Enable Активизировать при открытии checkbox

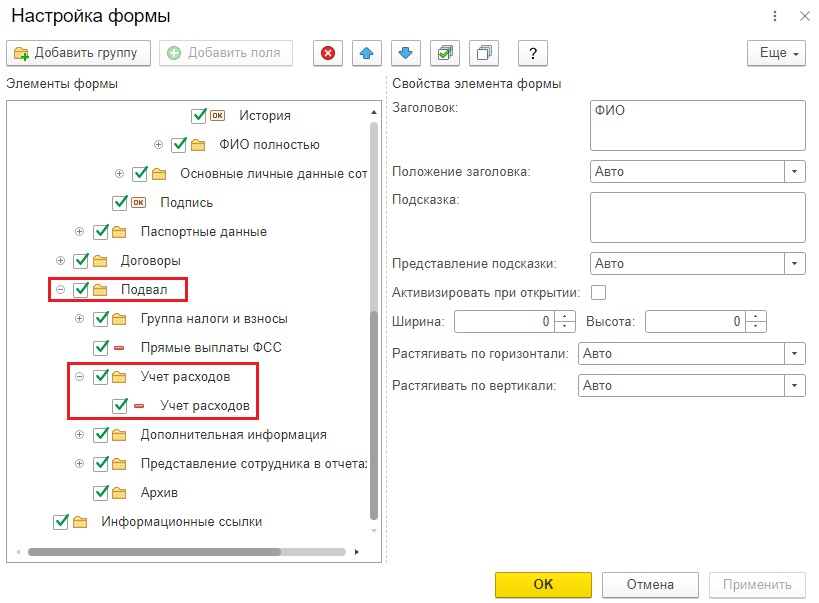point(598,293)
